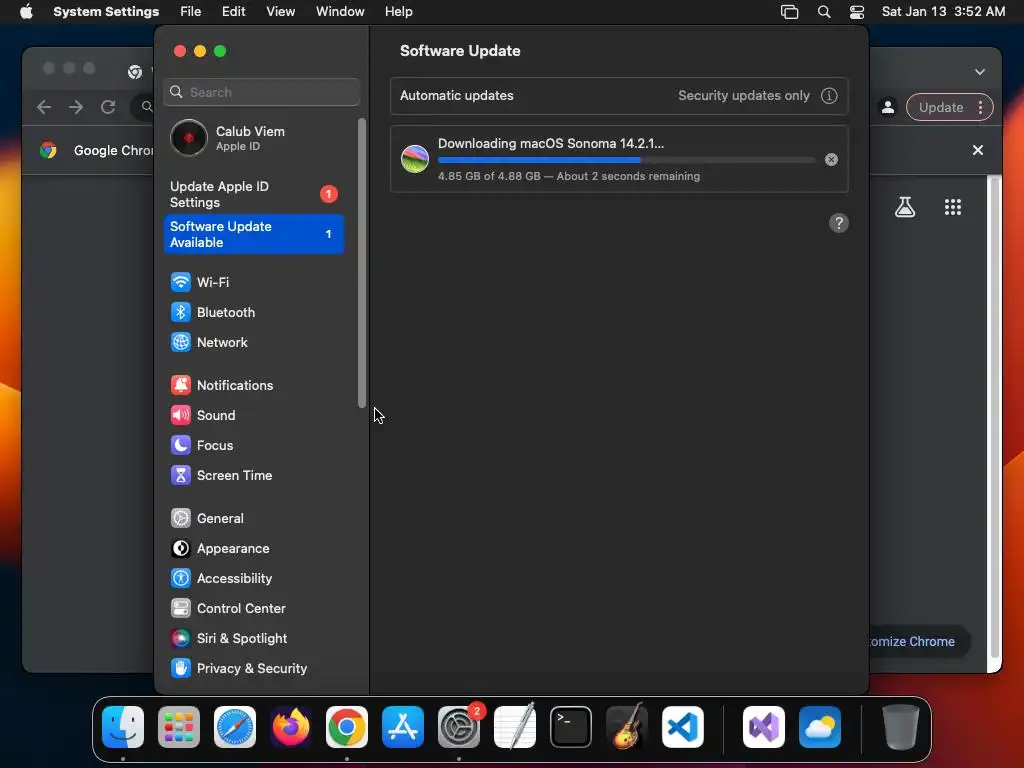
Task: Launch GarageBand from the Dock
Action: pyautogui.click(x=627, y=727)
